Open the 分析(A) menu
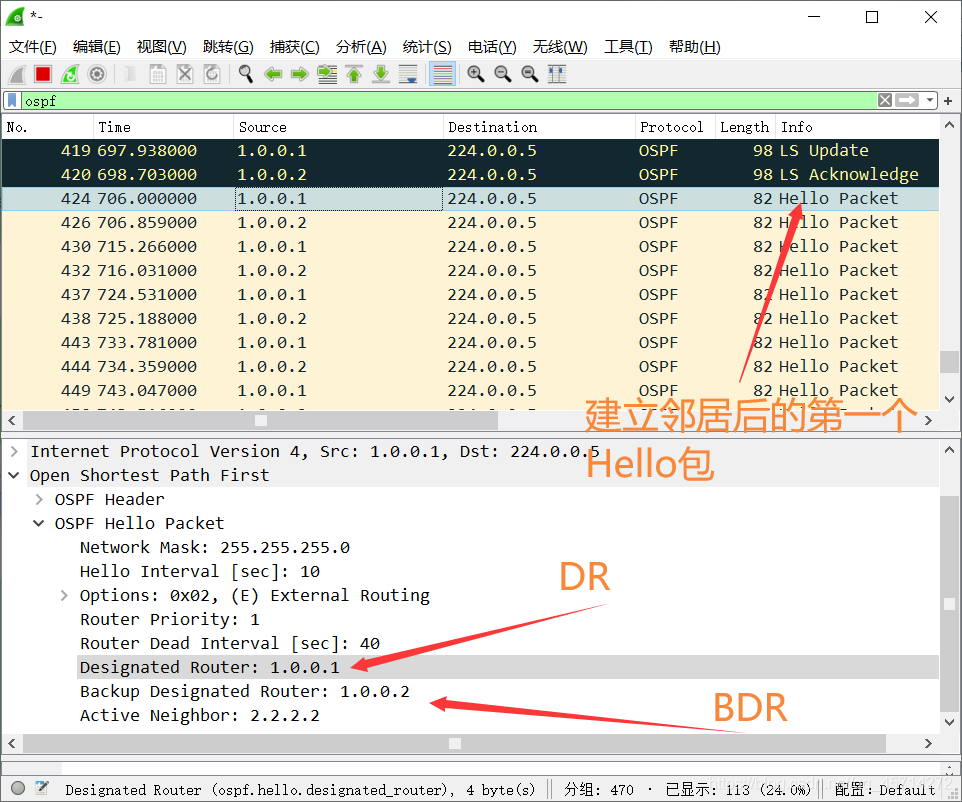This screenshot has width=962, height=802. pyautogui.click(x=361, y=47)
